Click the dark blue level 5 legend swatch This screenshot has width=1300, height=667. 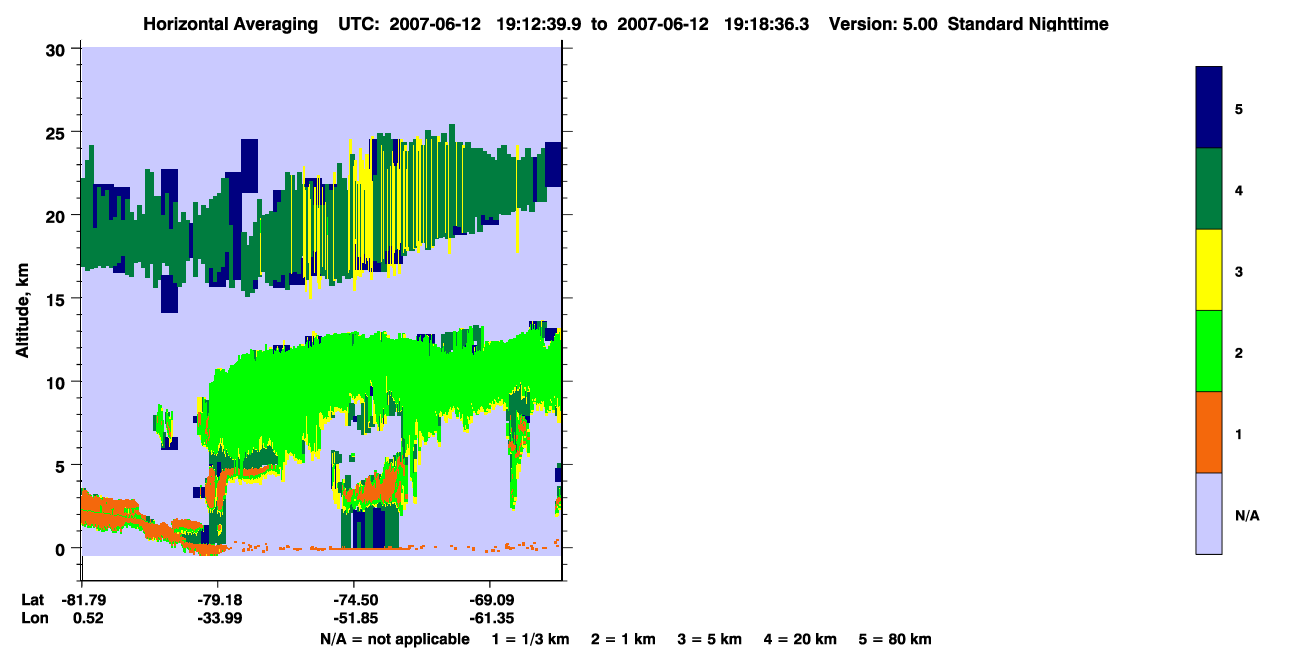tap(1209, 107)
